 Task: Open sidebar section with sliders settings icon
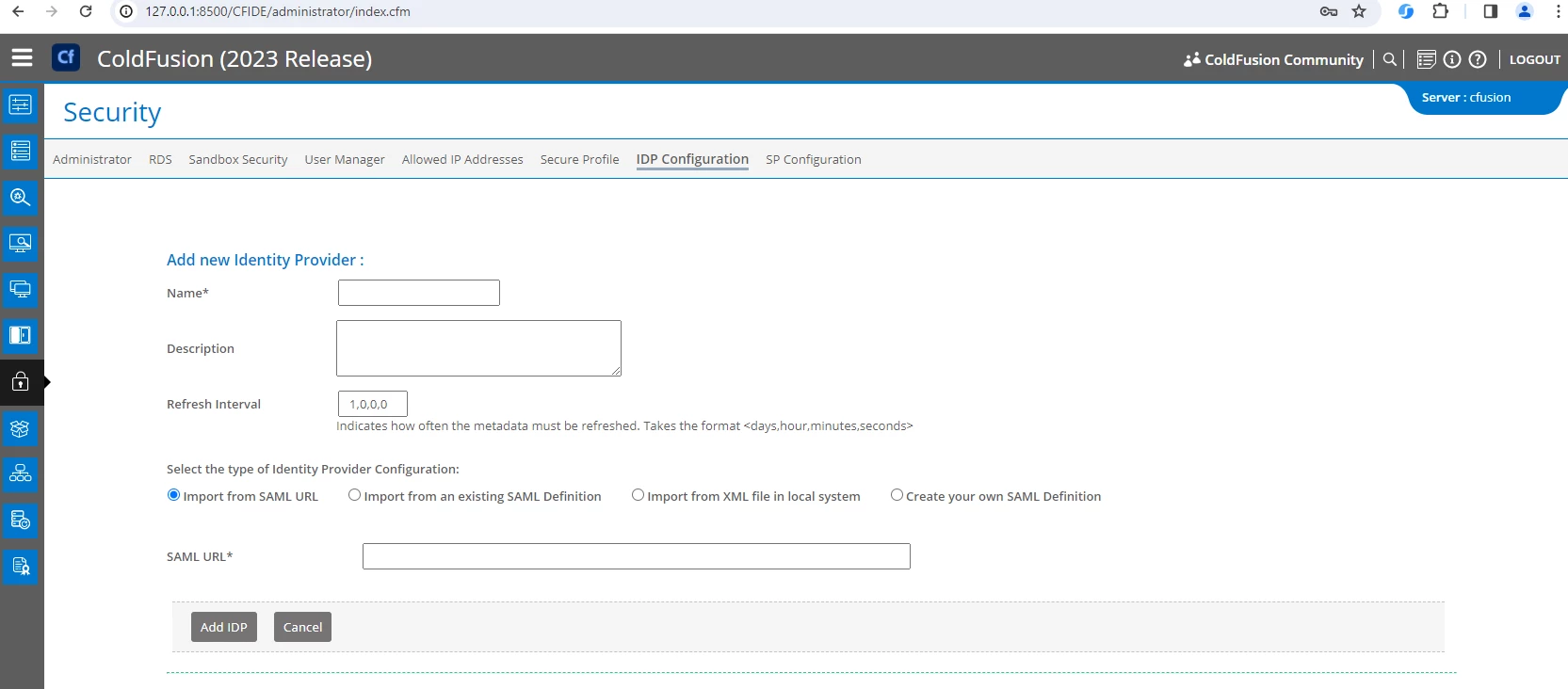[x=21, y=104]
